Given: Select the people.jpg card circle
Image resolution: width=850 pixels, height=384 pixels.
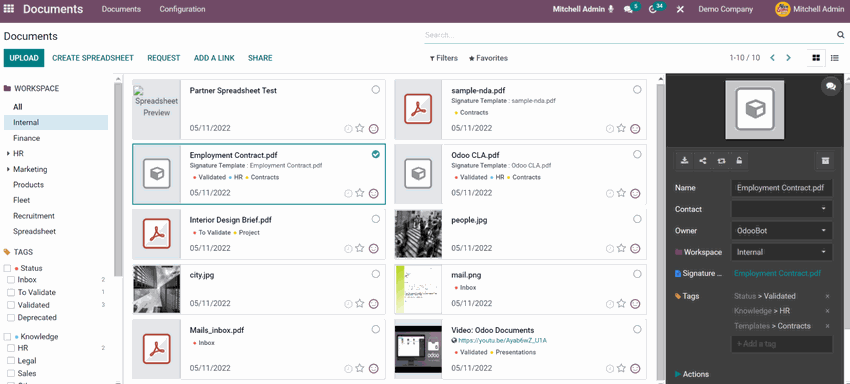Looking at the screenshot, I should pos(637,219).
